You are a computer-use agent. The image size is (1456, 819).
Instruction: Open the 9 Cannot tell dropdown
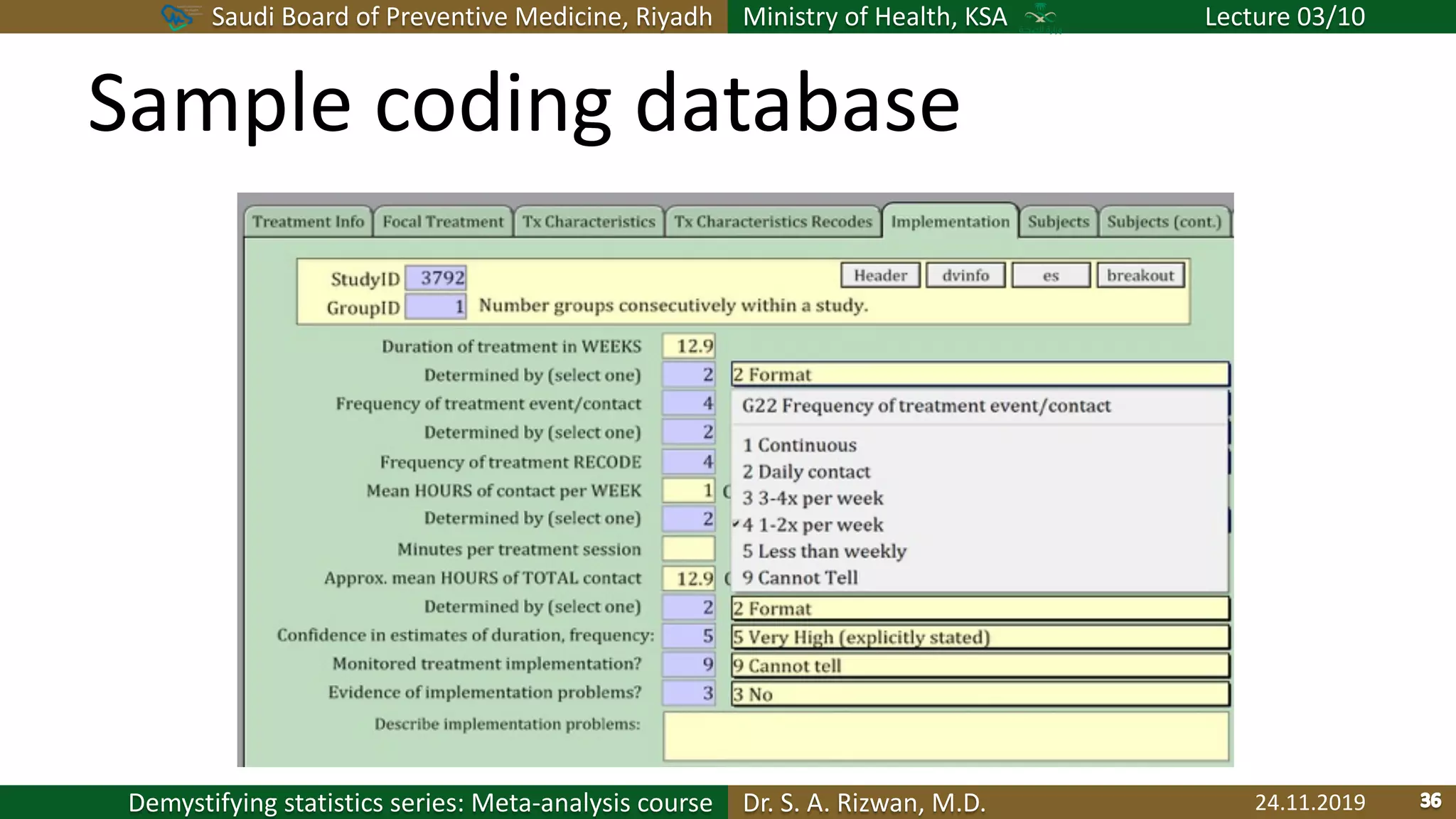point(980,665)
